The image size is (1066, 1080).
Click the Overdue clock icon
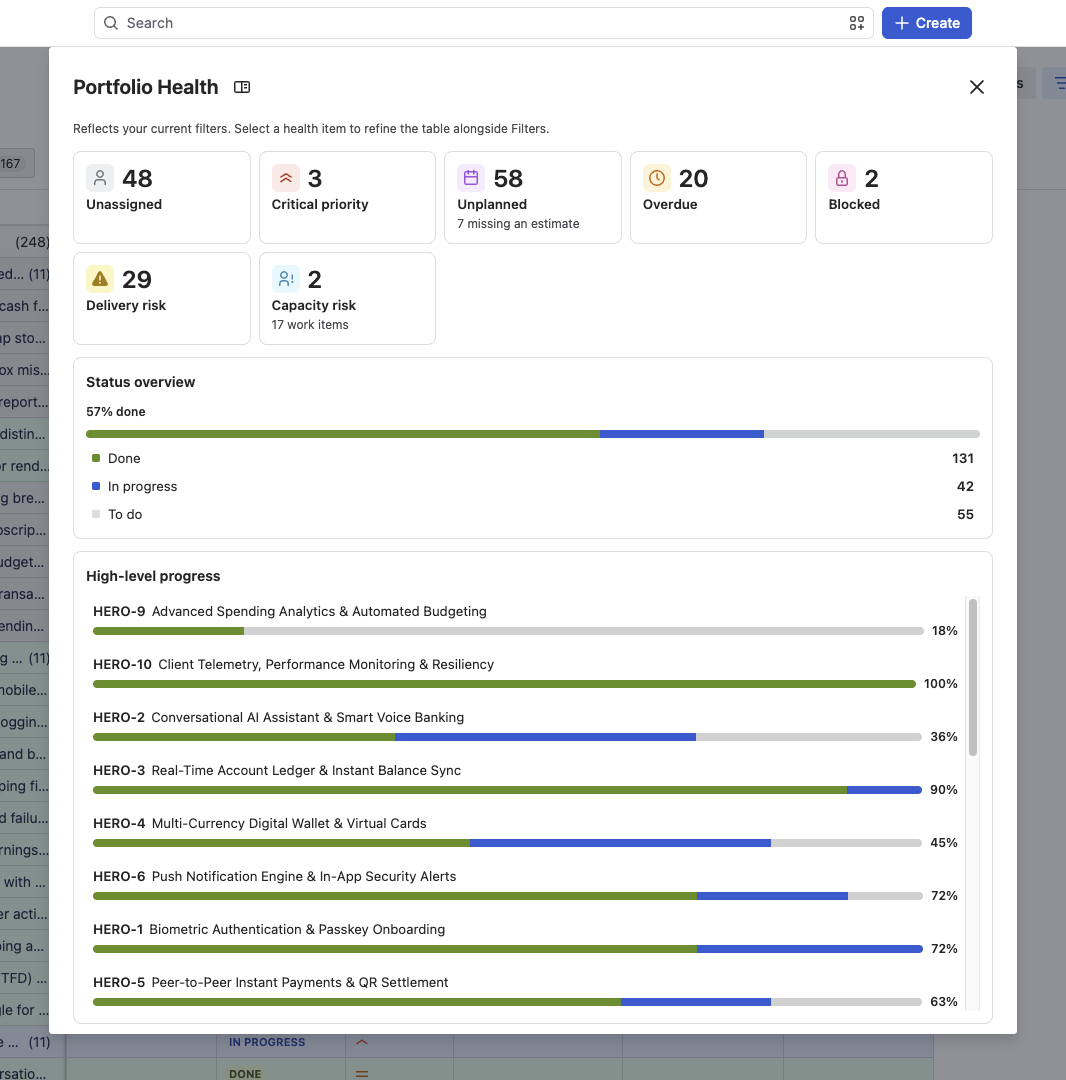[657, 178]
